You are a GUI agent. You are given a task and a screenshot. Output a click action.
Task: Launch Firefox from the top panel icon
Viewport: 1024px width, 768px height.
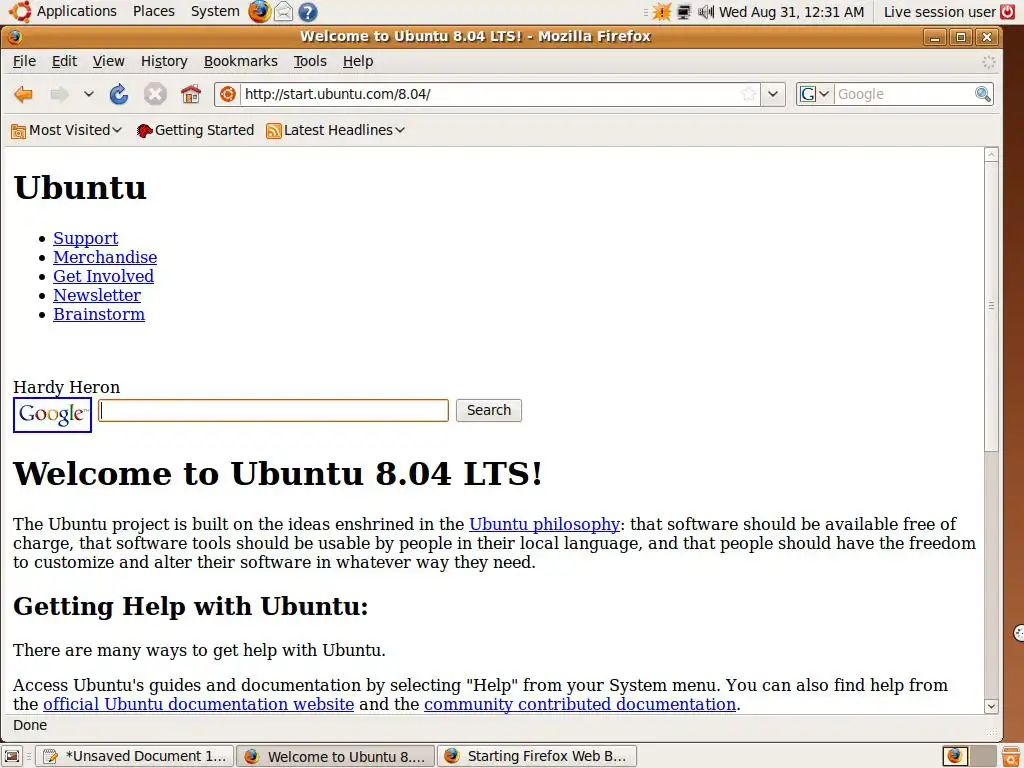click(259, 11)
